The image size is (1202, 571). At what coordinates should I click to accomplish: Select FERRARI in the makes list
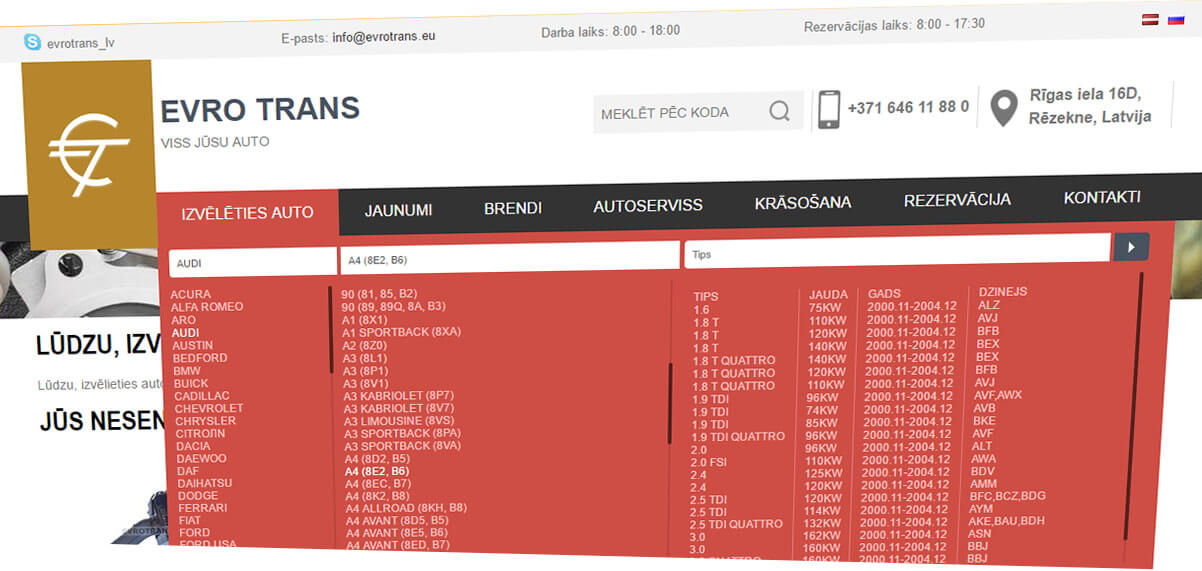pos(203,508)
